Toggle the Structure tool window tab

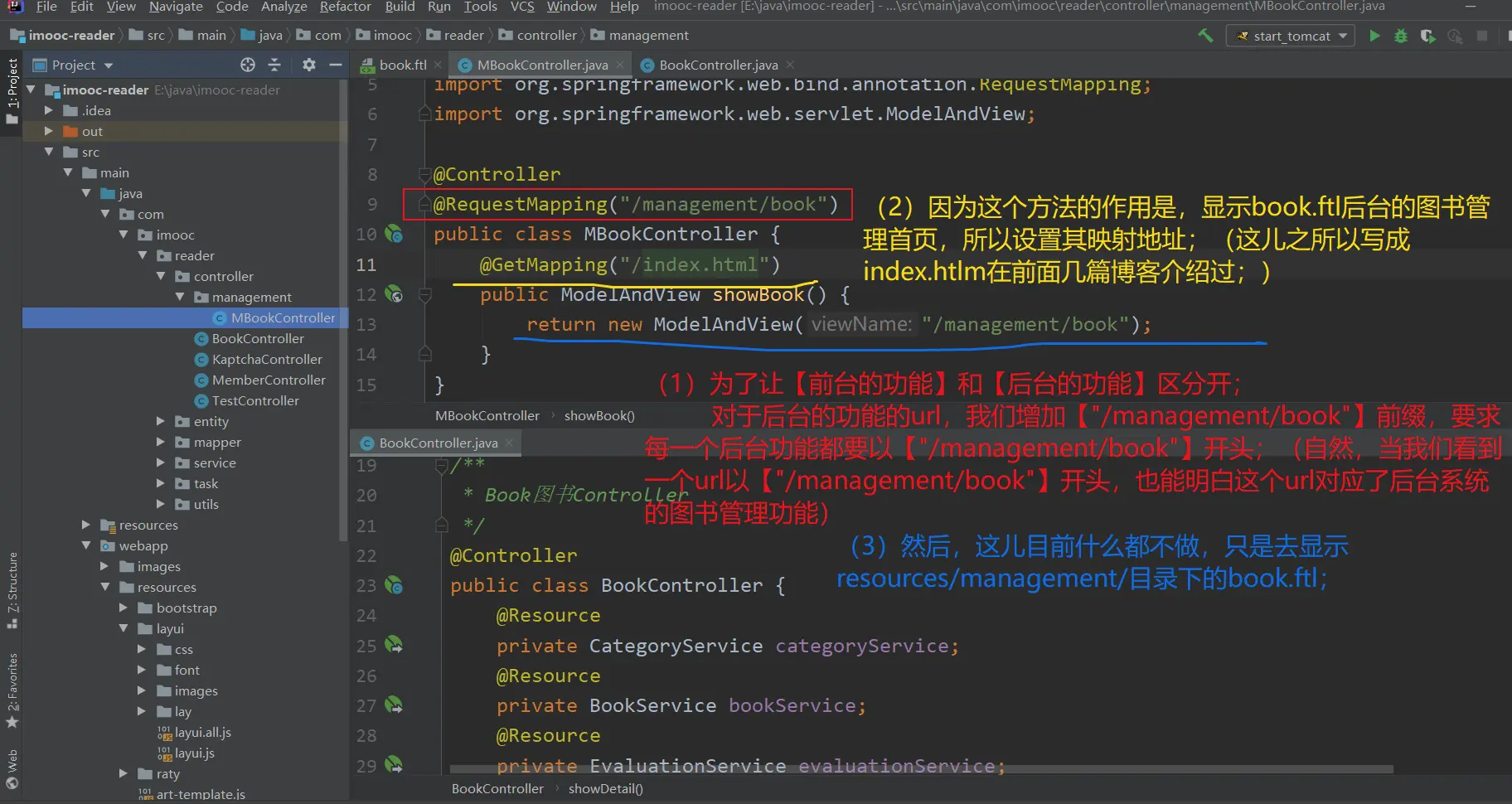click(x=12, y=588)
